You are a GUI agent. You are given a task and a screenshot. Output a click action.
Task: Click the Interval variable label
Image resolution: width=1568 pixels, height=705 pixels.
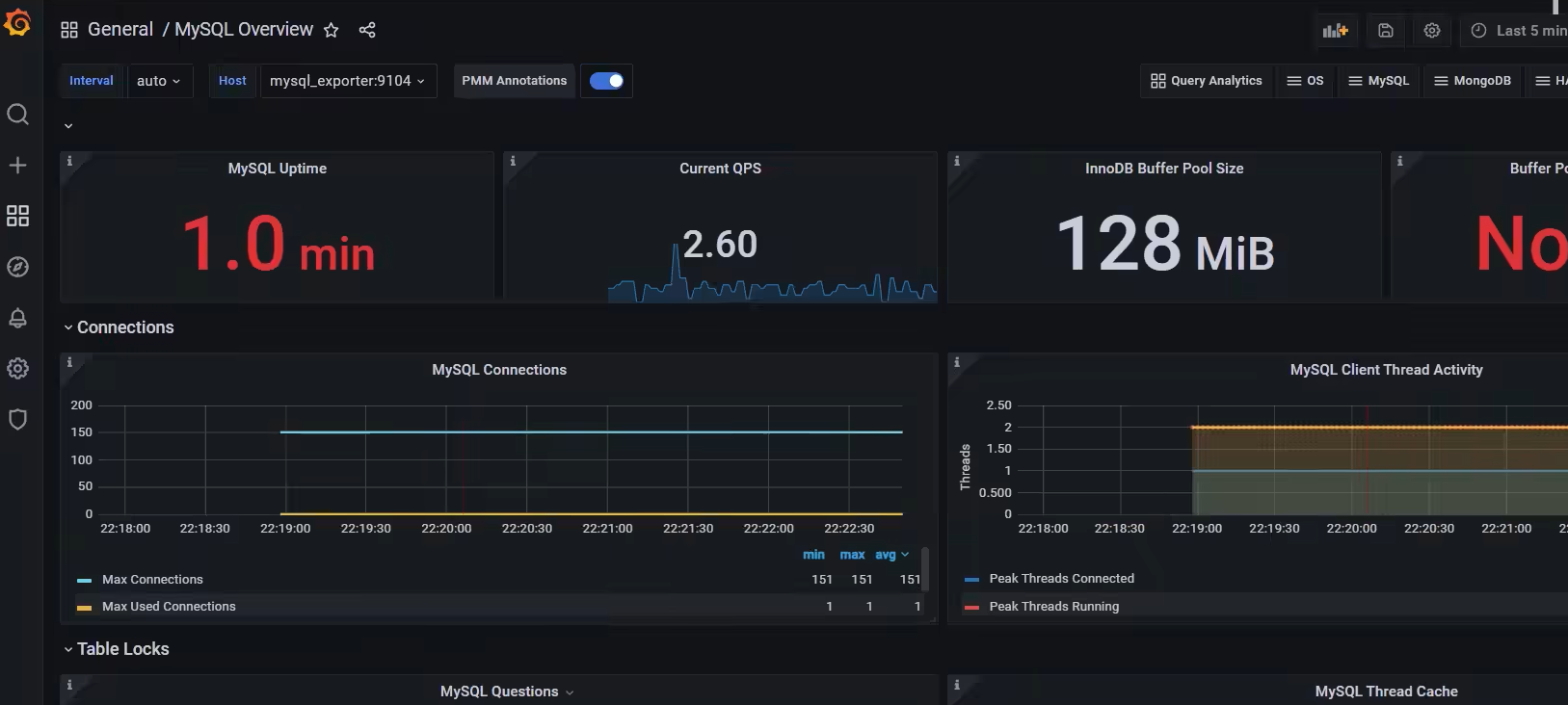(x=92, y=81)
